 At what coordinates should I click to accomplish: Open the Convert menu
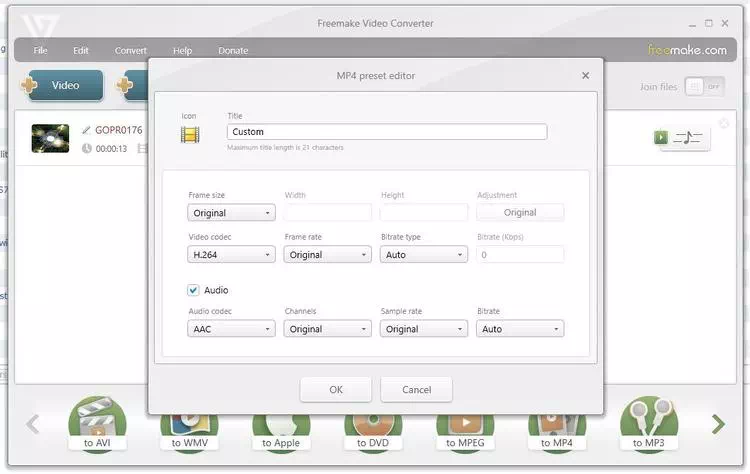pyautogui.click(x=131, y=50)
